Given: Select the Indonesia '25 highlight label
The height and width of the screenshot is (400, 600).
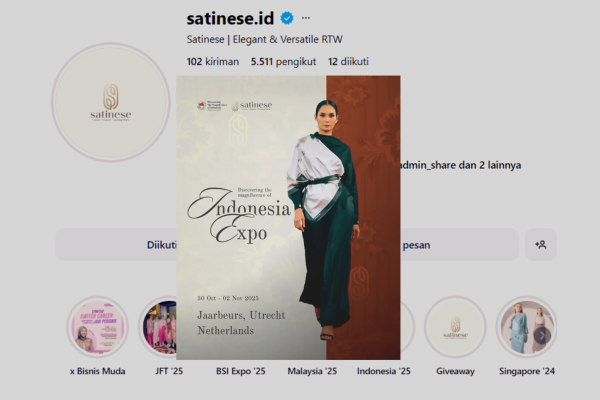Looking at the screenshot, I should pyautogui.click(x=384, y=371).
